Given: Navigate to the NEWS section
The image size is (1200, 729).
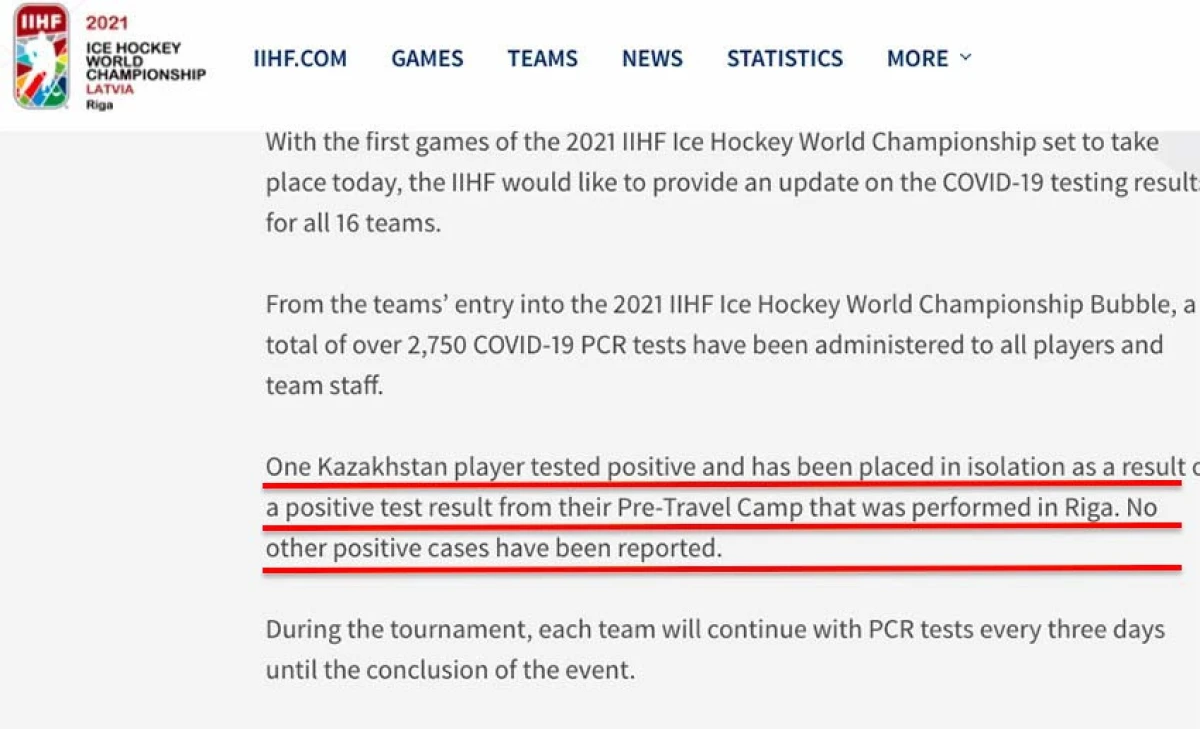Looking at the screenshot, I should tap(652, 59).
